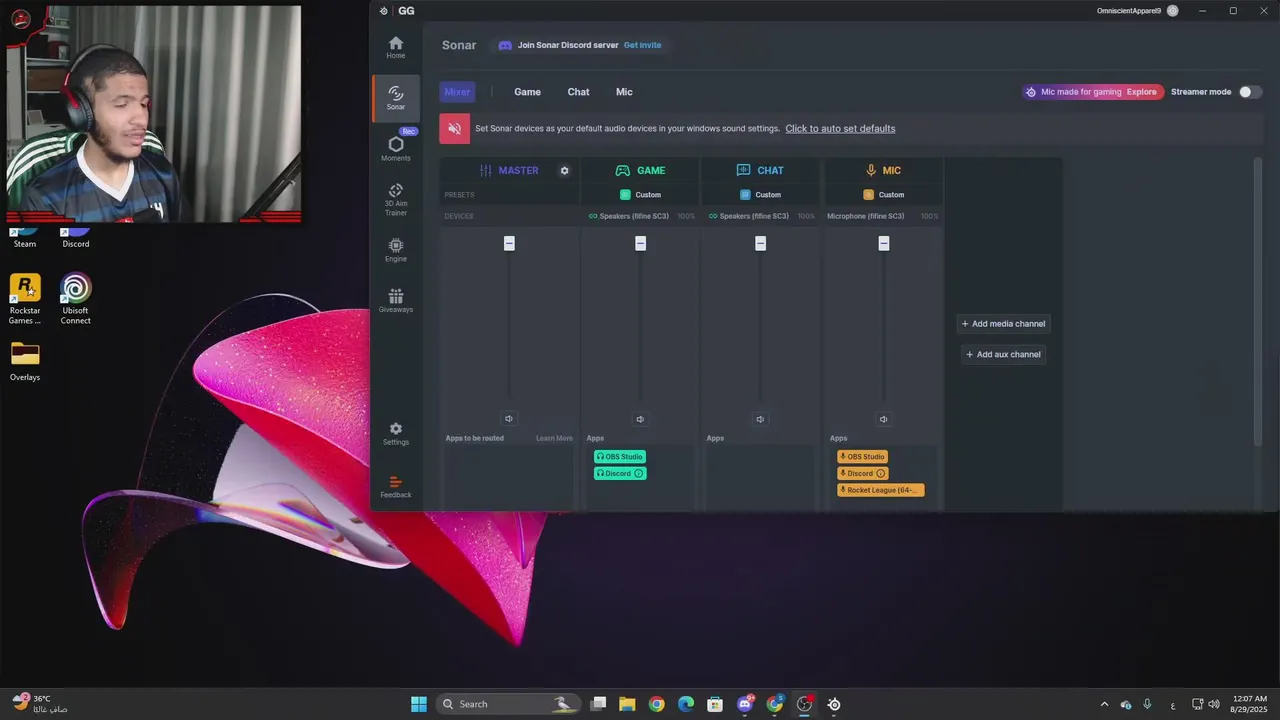Click the Get invite link
The image size is (1280, 720).
(642, 45)
